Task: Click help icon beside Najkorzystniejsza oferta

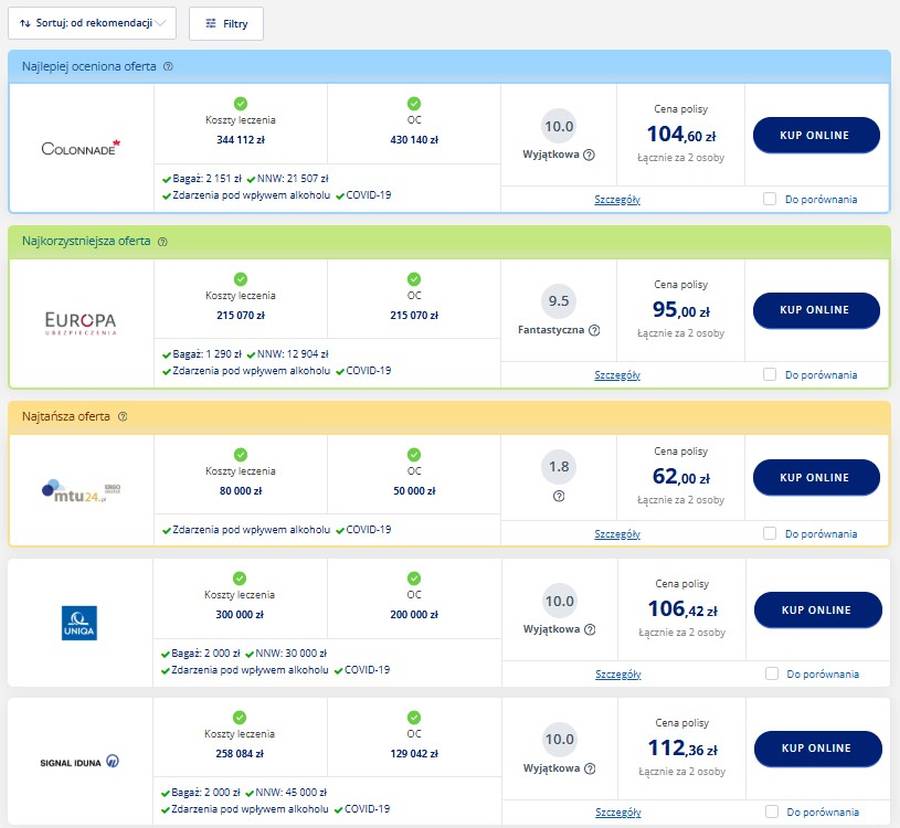Action: tap(162, 242)
